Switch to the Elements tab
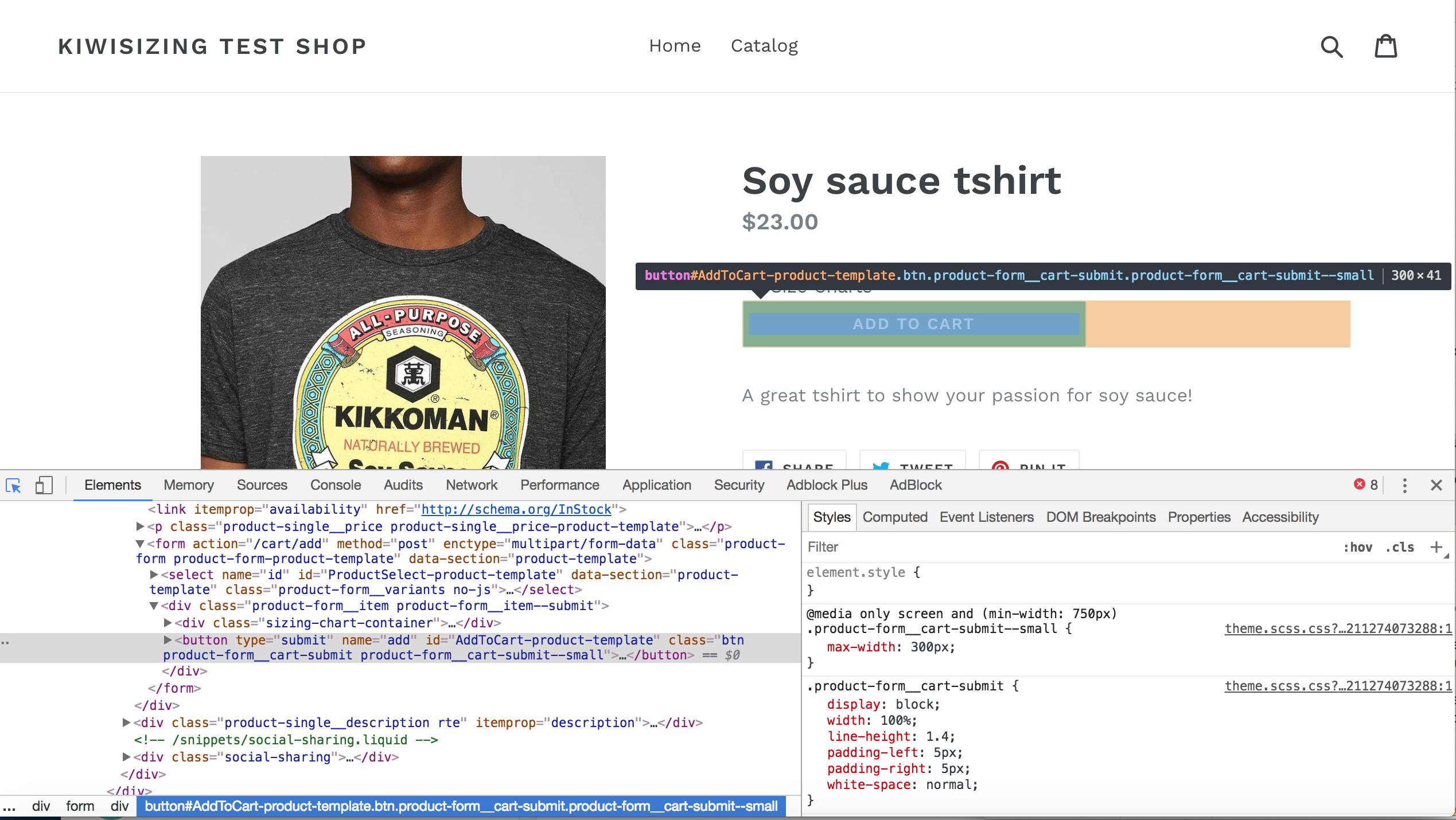The width and height of the screenshot is (1456, 820). 112,485
